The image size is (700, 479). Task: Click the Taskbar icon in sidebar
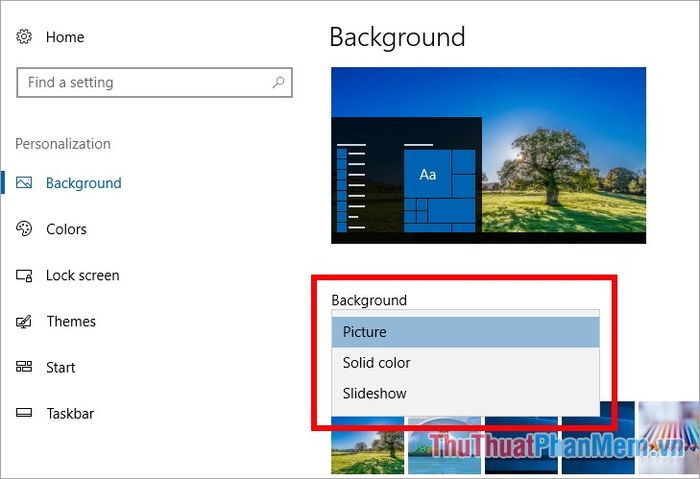[x=24, y=413]
